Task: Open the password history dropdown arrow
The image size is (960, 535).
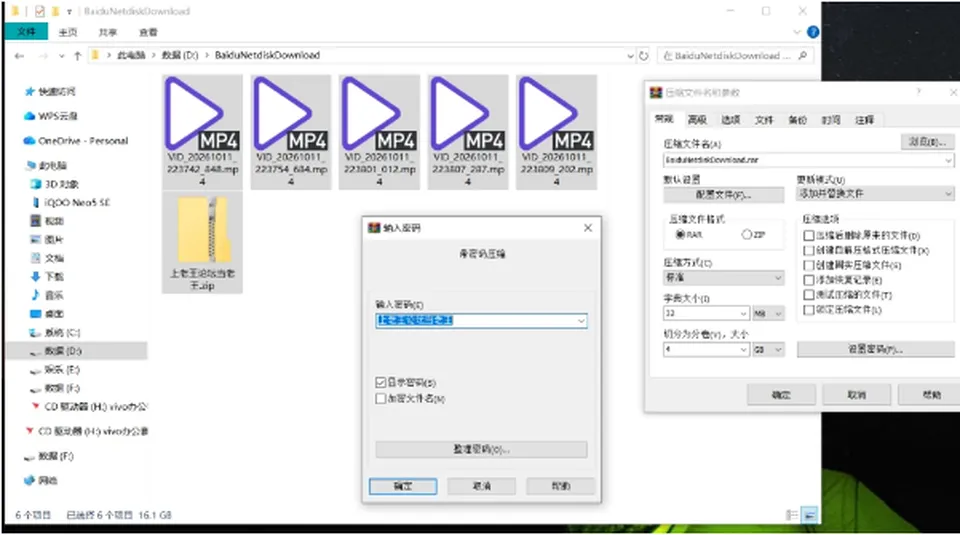Action: coord(580,321)
